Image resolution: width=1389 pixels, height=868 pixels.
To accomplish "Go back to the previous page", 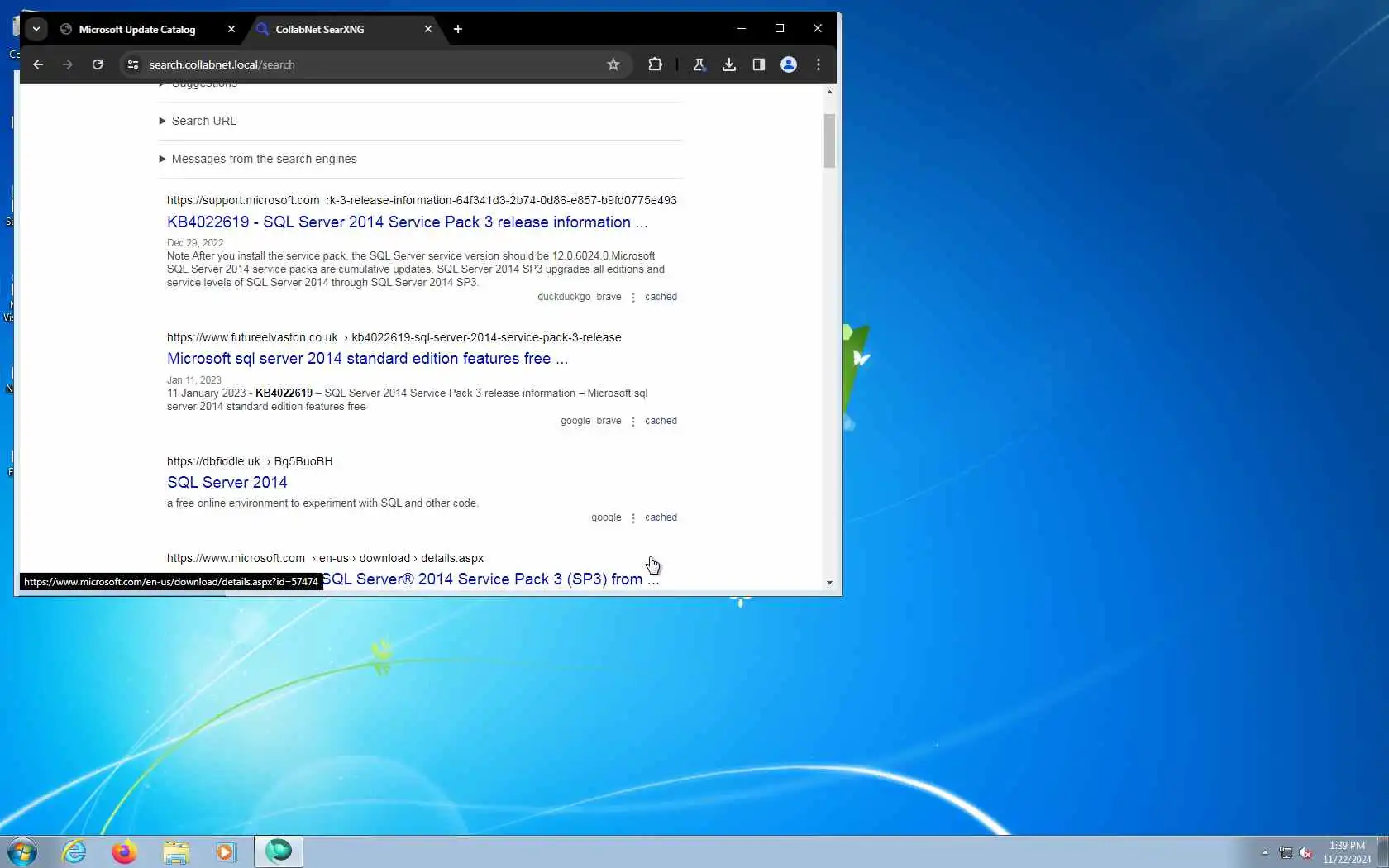I will 38,64.
